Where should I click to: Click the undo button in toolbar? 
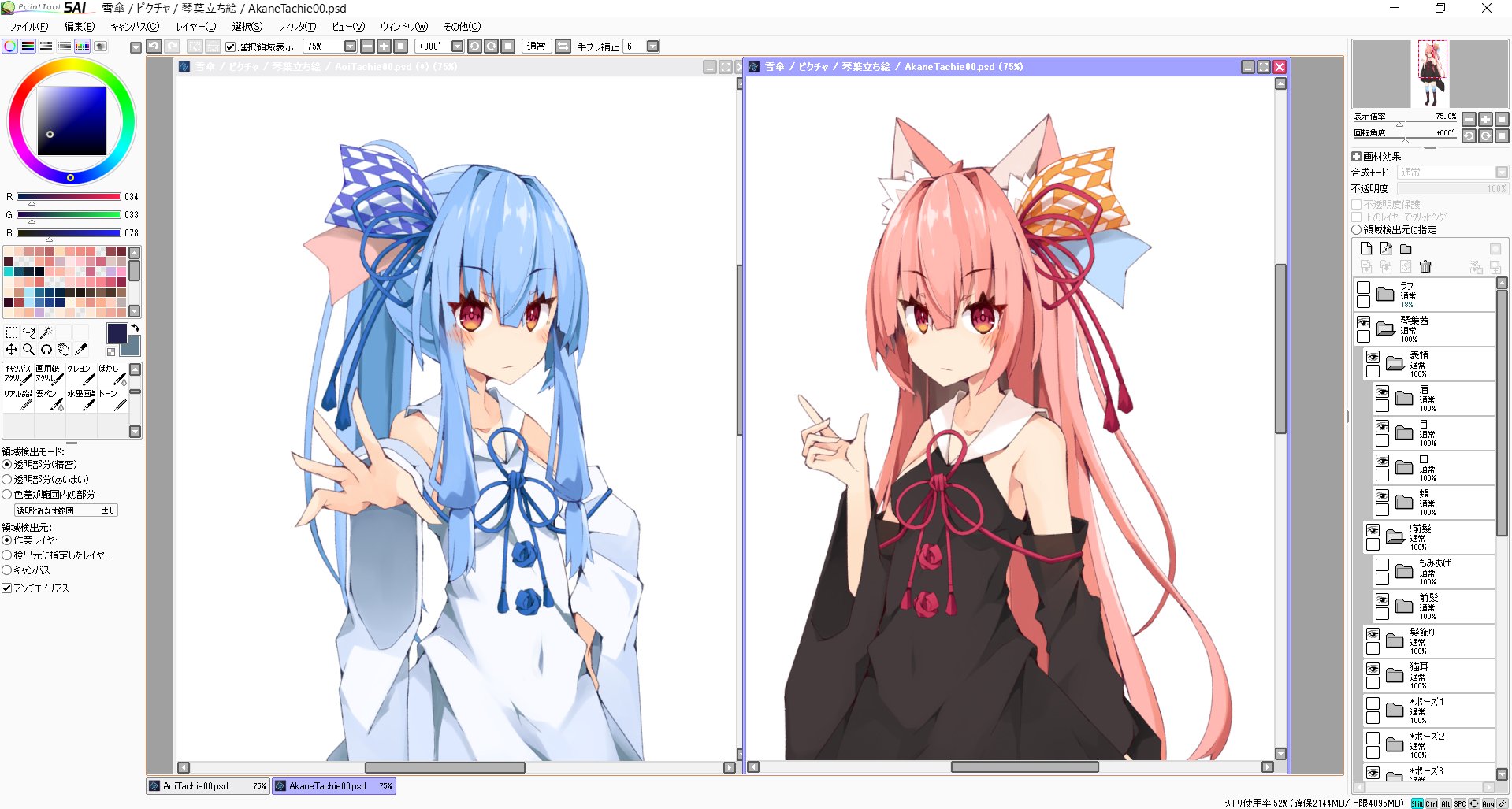click(x=154, y=46)
